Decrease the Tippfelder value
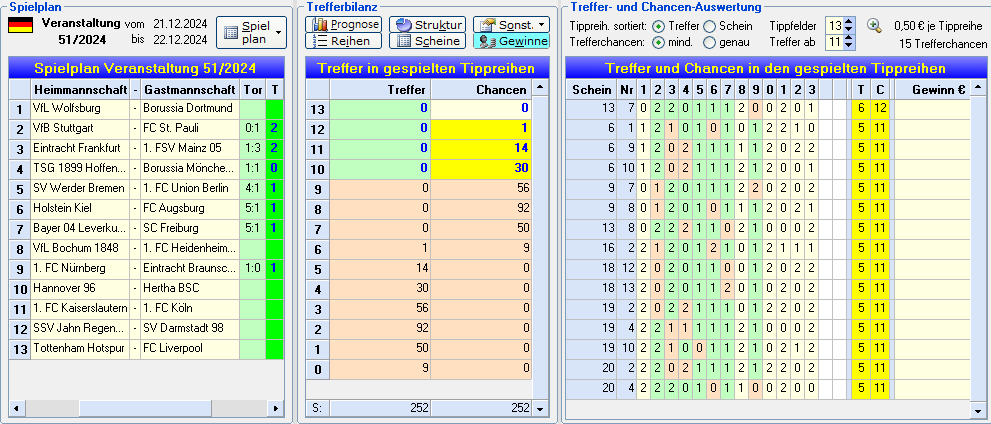This screenshot has height=424, width=991. coord(849,30)
